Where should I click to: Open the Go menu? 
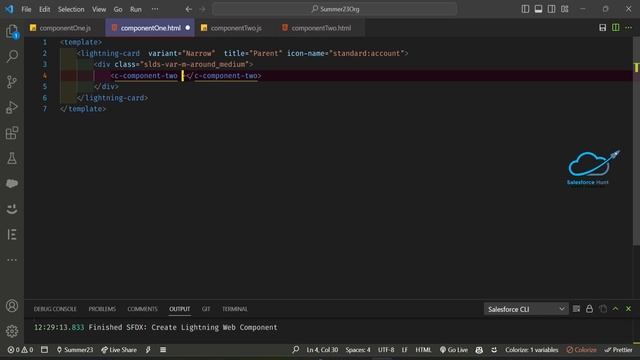118,9
